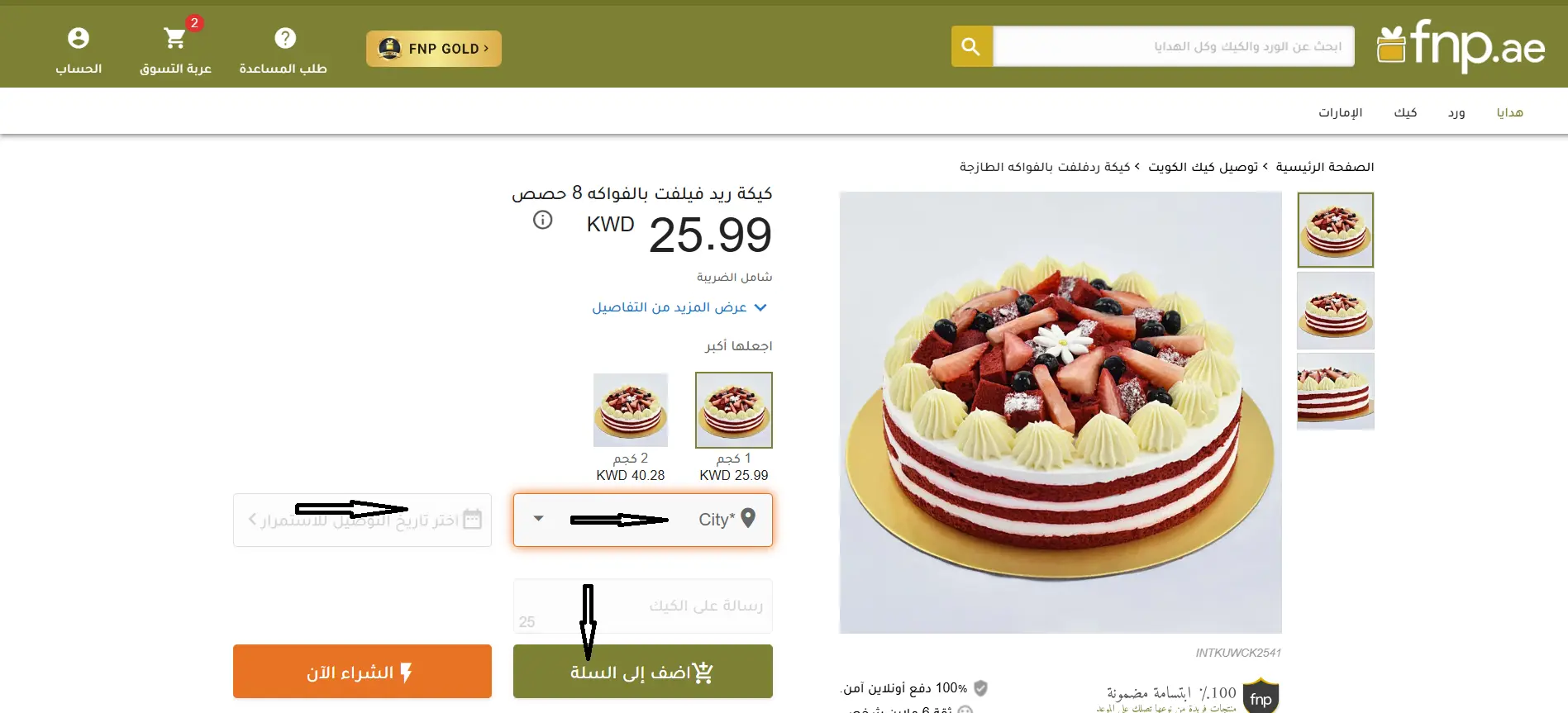Click the Kuwait cake delivery breadcrumb link
This screenshot has width=1568, height=713.
[x=1203, y=167]
